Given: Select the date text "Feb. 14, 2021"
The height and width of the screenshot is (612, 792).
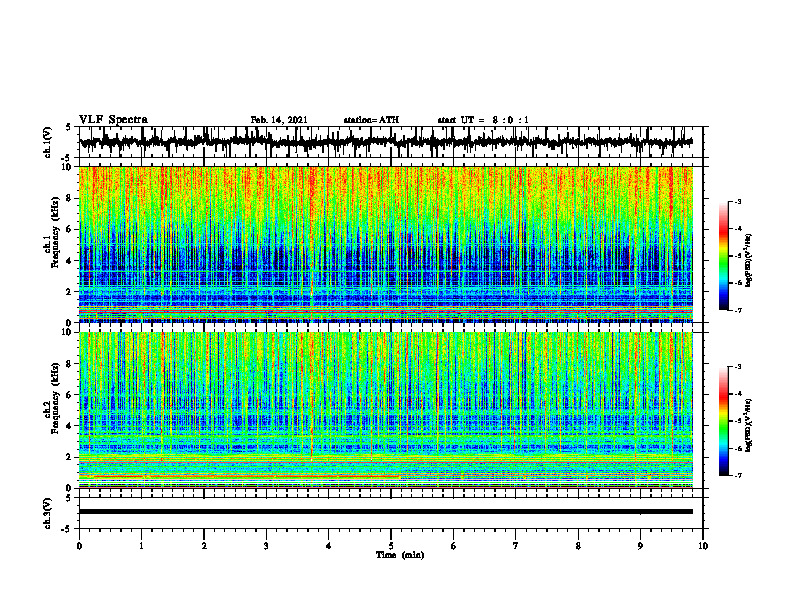Looking at the screenshot, I should tap(279, 120).
